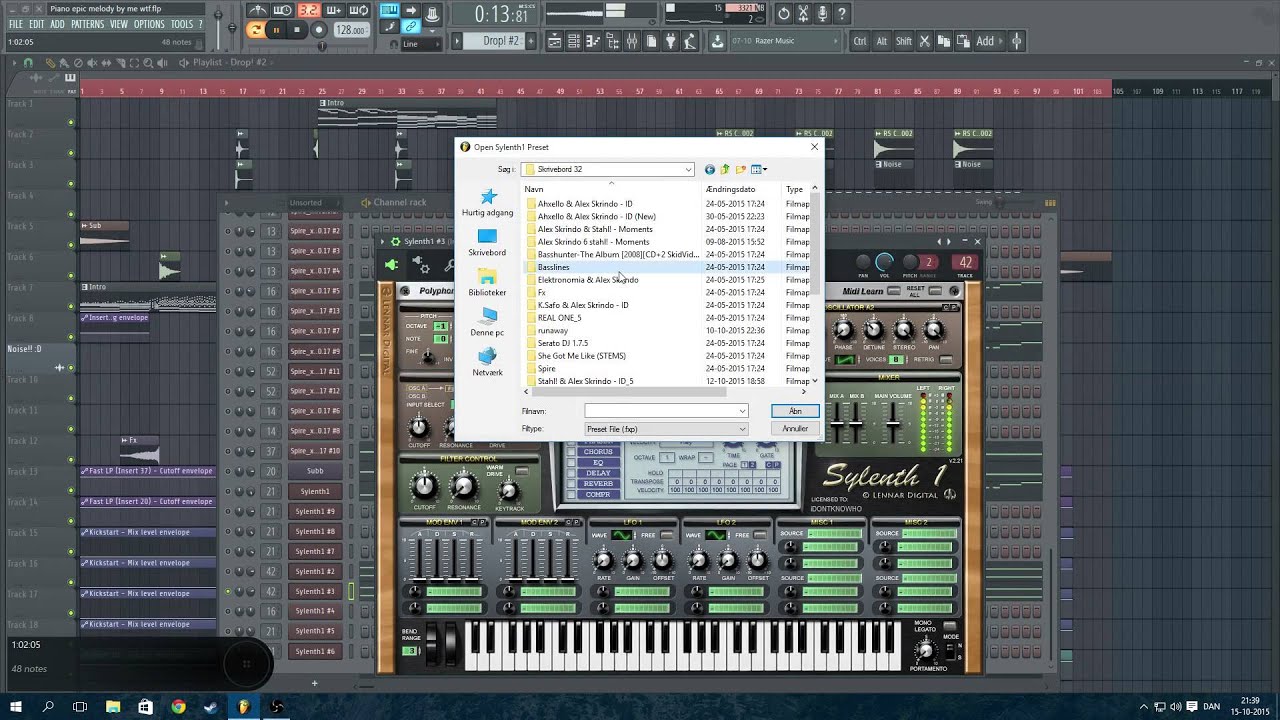Select the runaway folder
This screenshot has width=1280, height=720.
[x=552, y=331]
